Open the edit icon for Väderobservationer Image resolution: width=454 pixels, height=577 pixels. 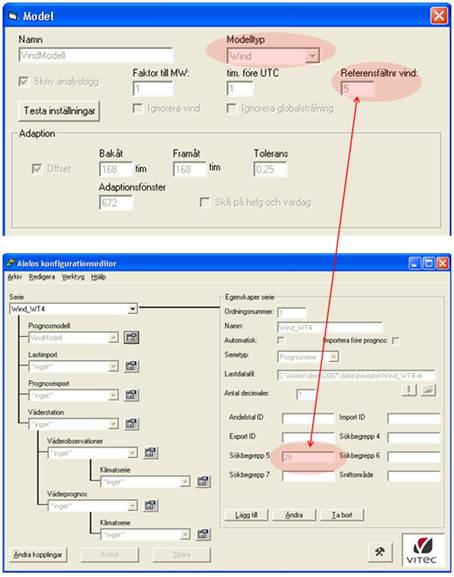[150, 452]
